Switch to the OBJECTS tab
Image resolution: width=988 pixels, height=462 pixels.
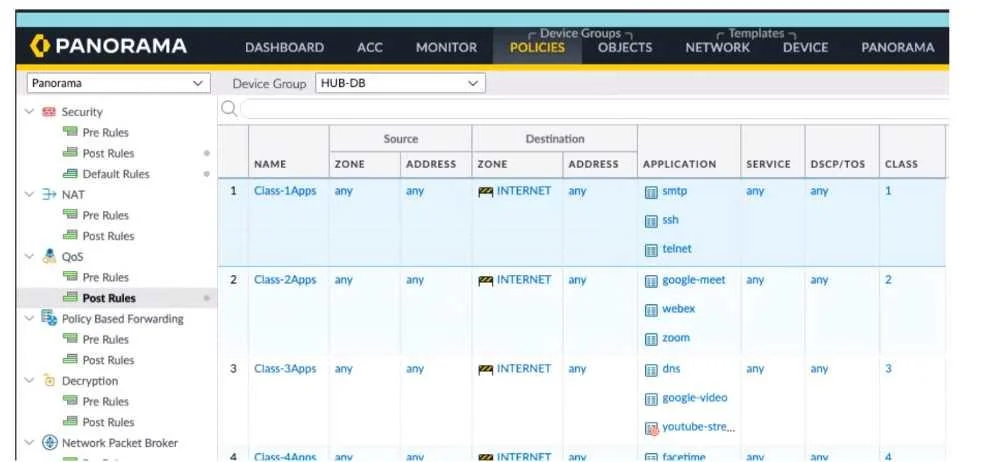pos(624,47)
